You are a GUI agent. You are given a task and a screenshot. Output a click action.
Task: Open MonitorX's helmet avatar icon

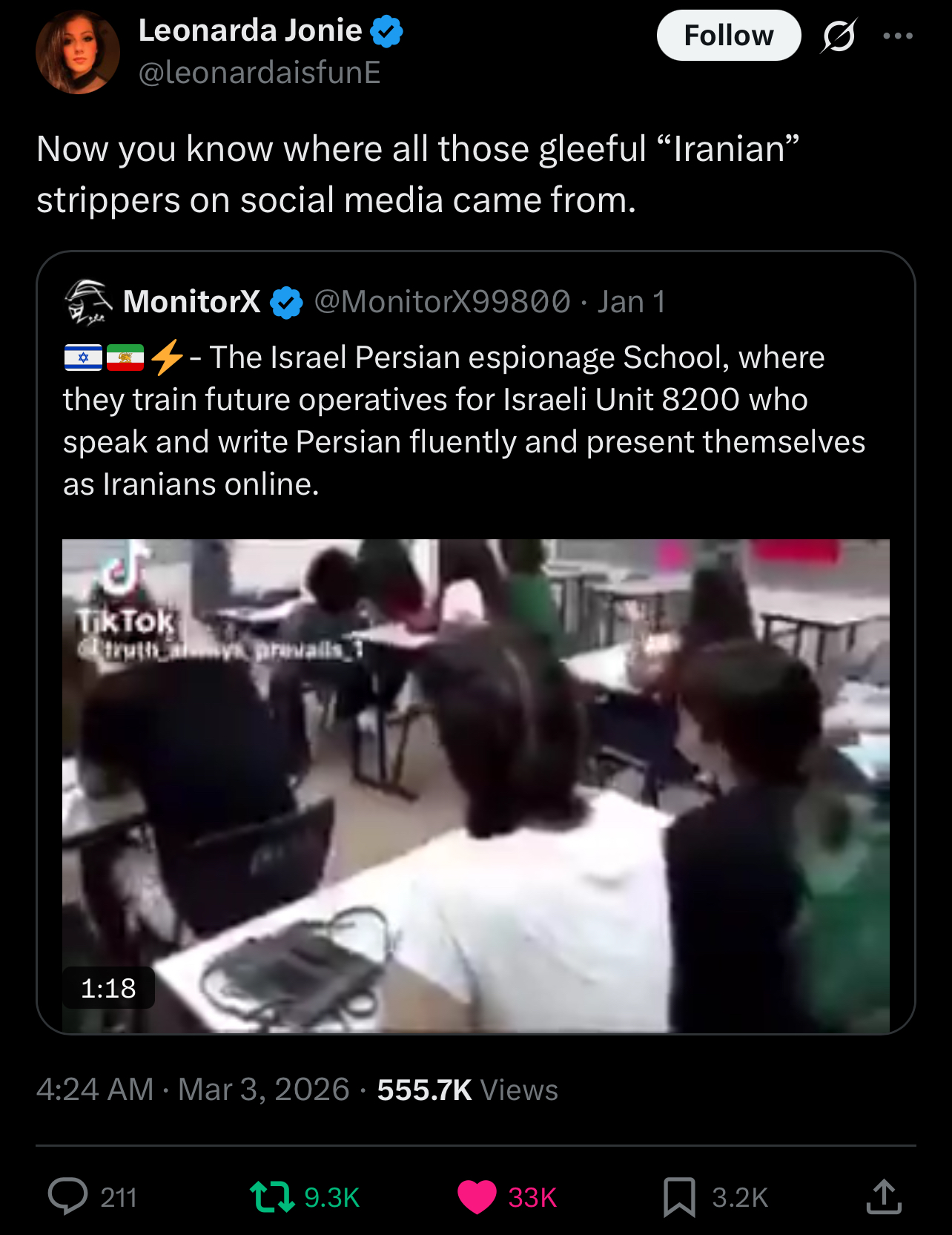pyautogui.click(x=89, y=302)
